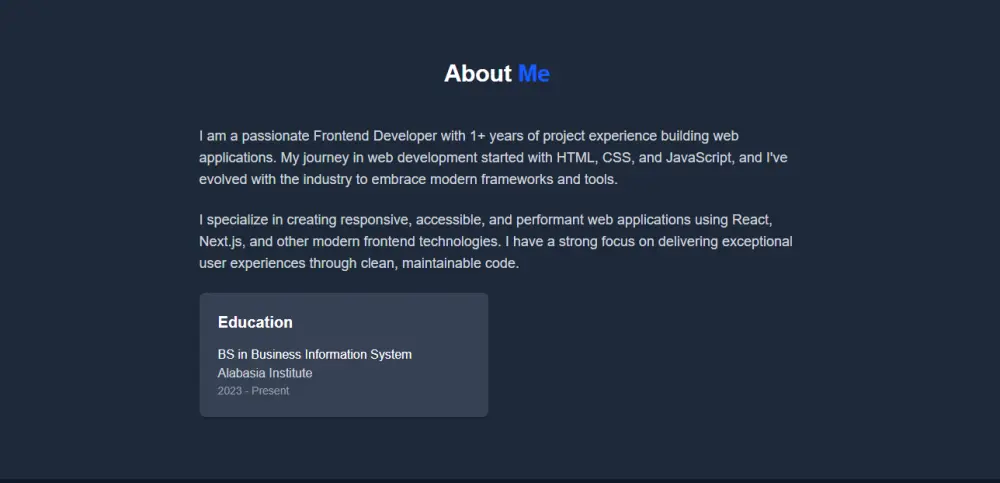Click the "Alabasia Institute" school name
This screenshot has height=483, width=1000.
point(265,373)
